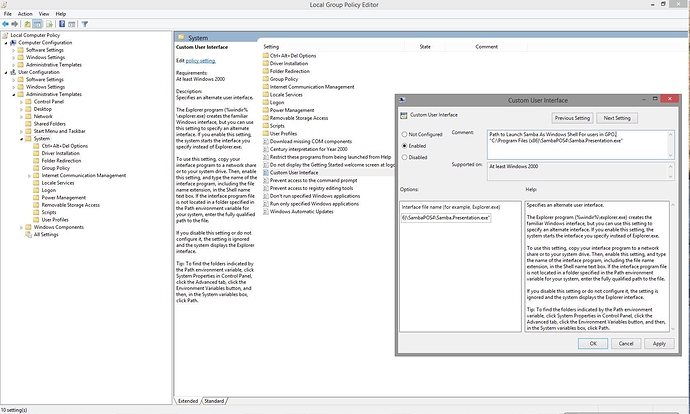Click the Apply button
The image size is (690, 414).
pyautogui.click(x=659, y=344)
